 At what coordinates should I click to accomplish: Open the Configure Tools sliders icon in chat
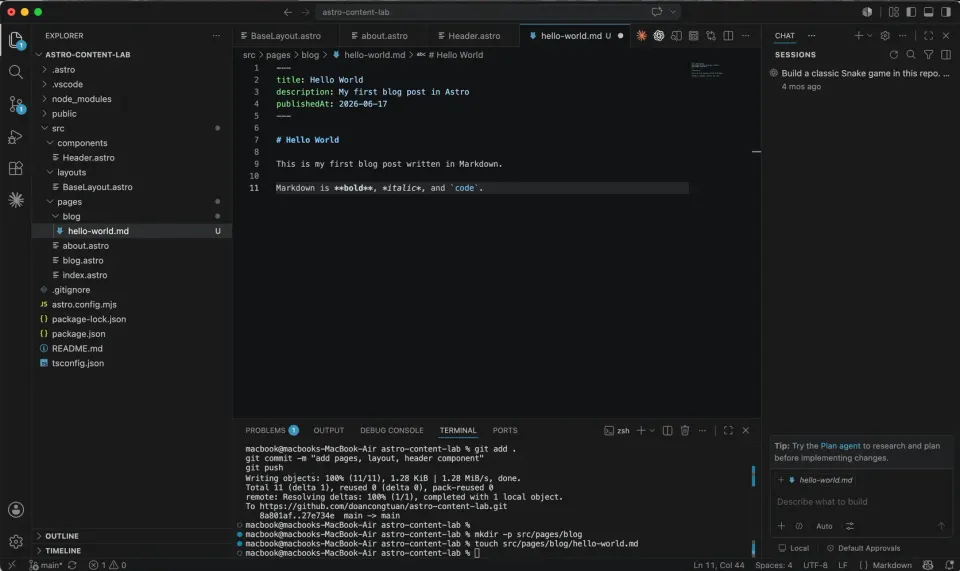click(x=850, y=526)
